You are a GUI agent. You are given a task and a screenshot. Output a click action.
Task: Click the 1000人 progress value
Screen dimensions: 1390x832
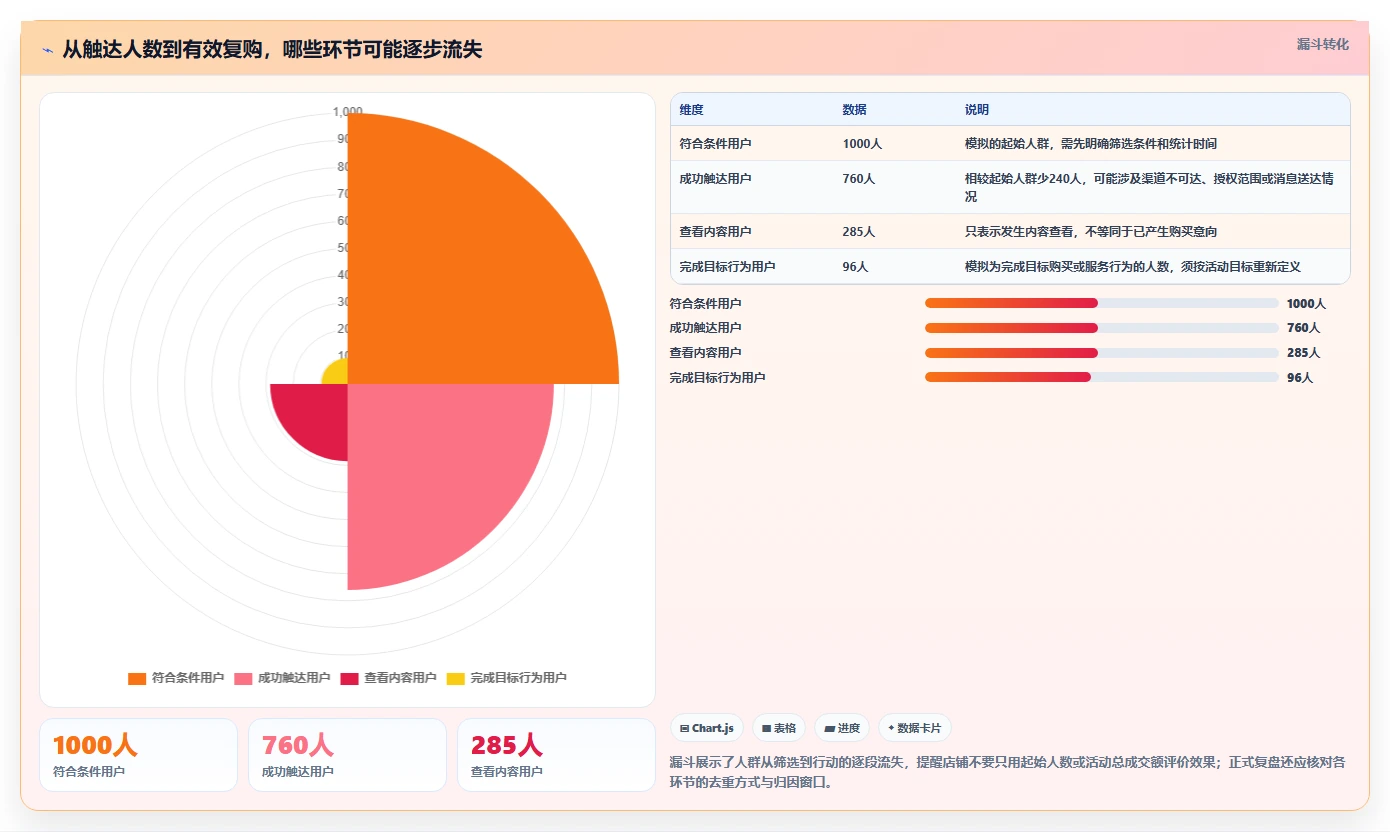click(1306, 303)
